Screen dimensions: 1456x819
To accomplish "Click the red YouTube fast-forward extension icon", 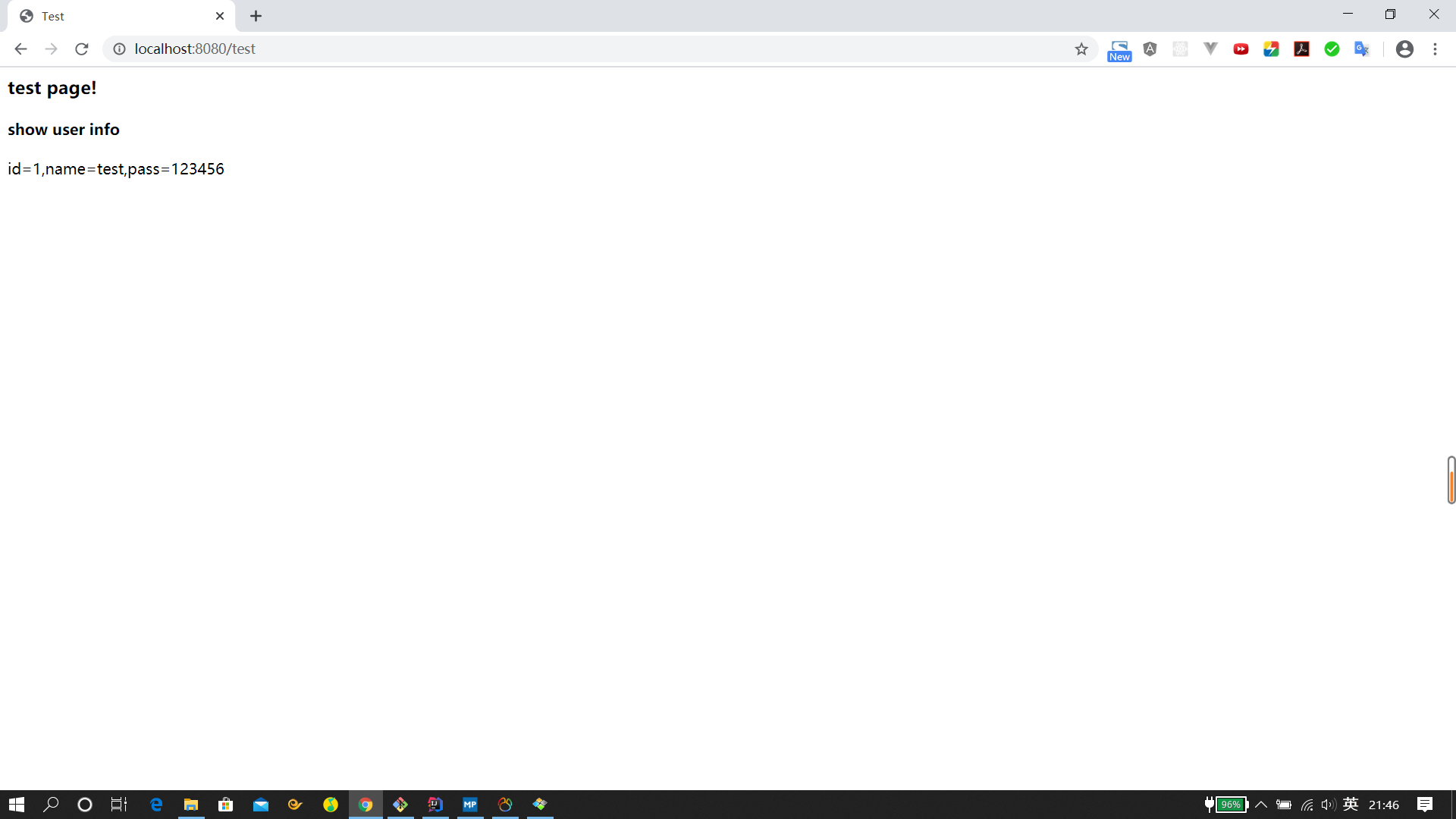I will click(x=1241, y=49).
